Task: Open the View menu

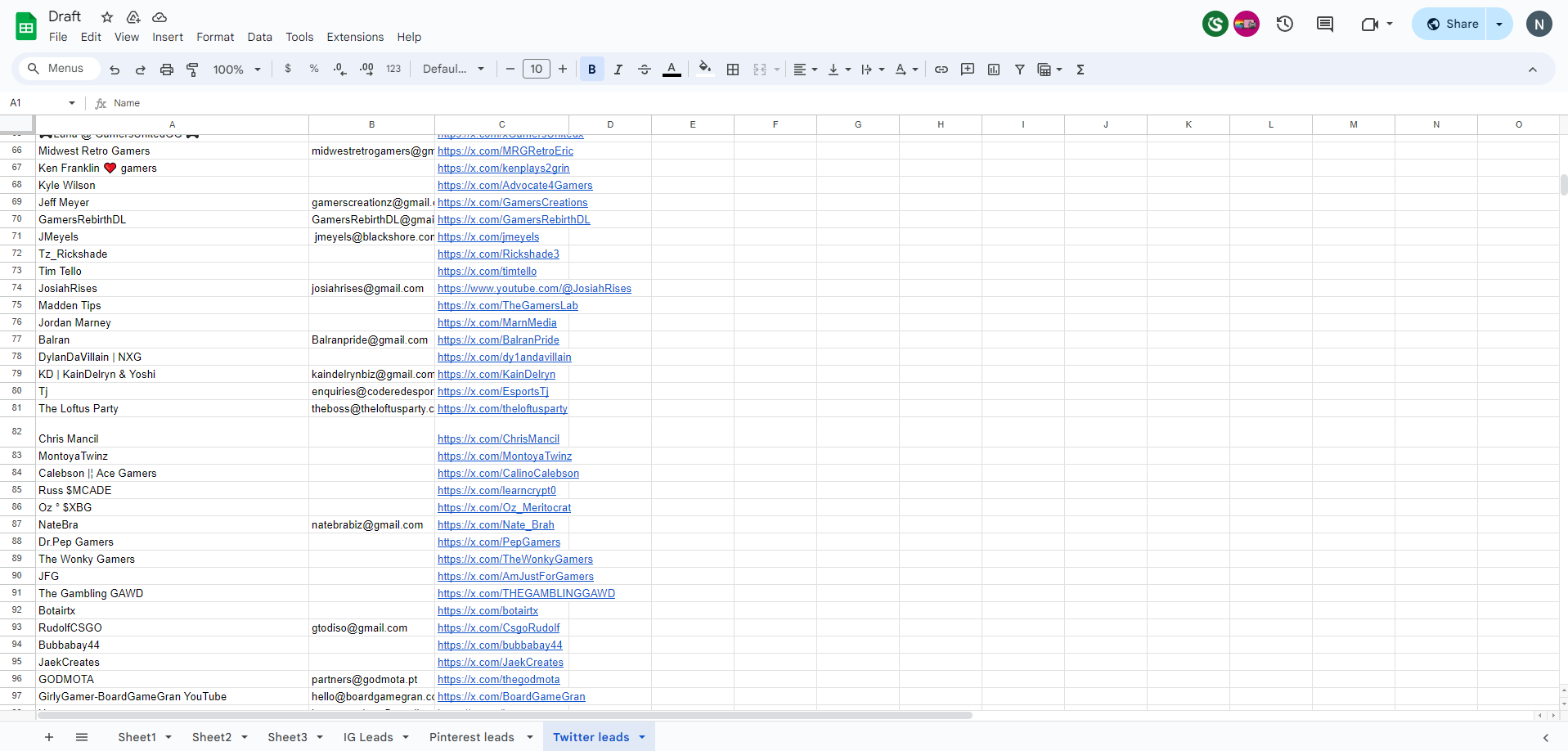Action: click(127, 37)
